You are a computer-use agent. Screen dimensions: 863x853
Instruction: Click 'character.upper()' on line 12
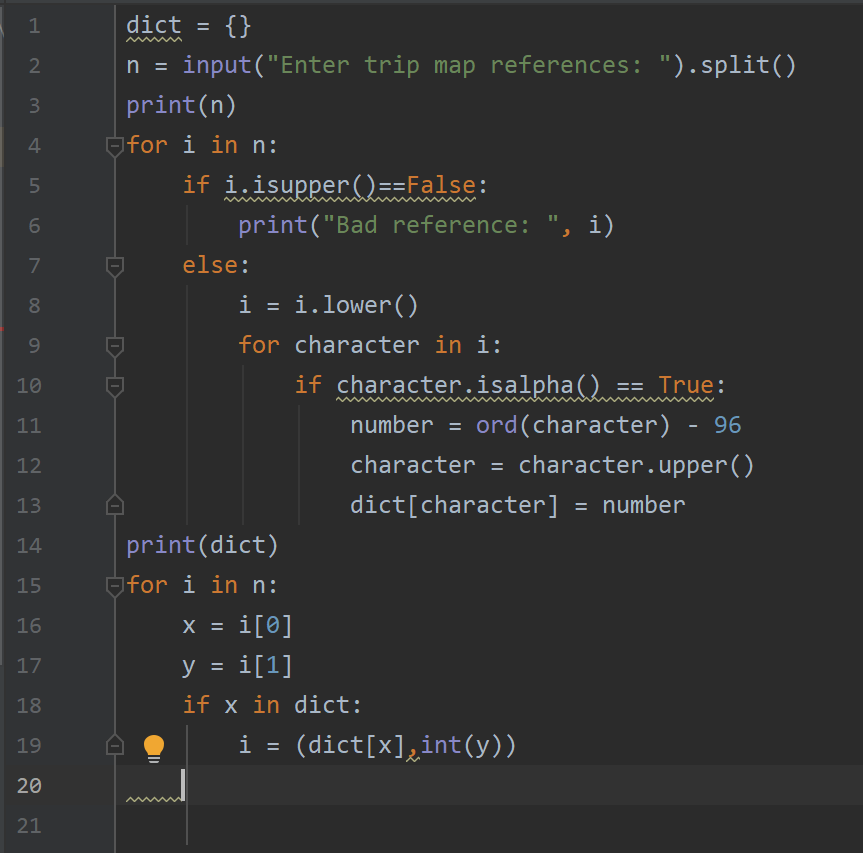[636, 466]
